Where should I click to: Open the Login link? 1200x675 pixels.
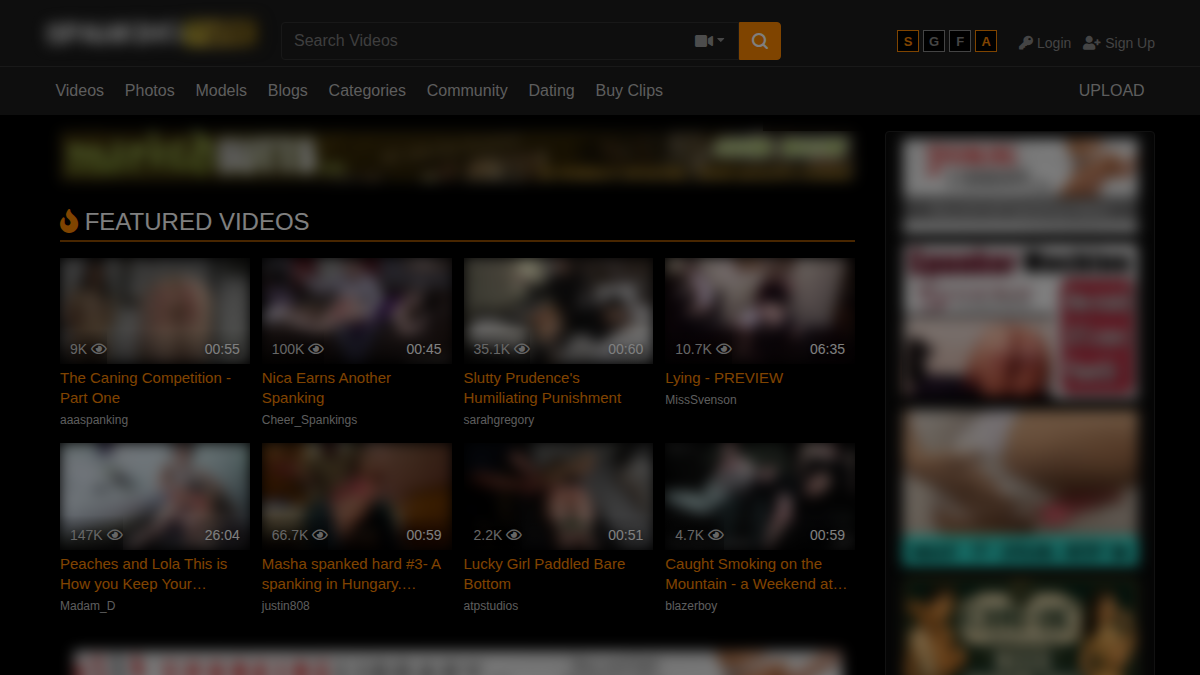1054,43
